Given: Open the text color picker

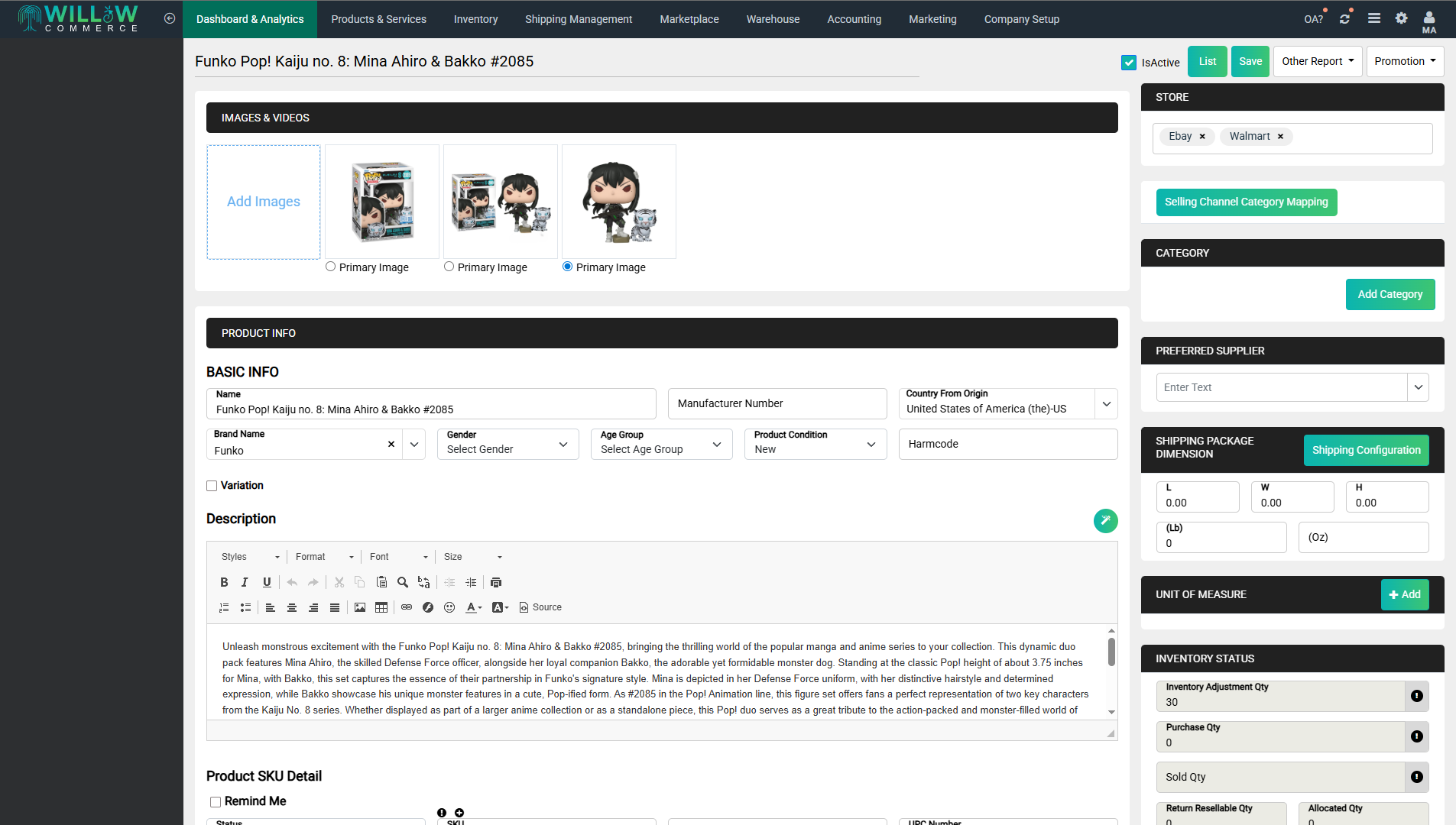Looking at the screenshot, I should [474, 607].
